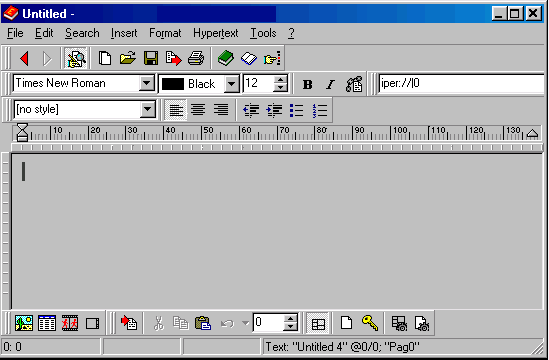The width and height of the screenshot is (549, 360).
Task: Undo with the curved arrow icon
Action: tap(227, 323)
